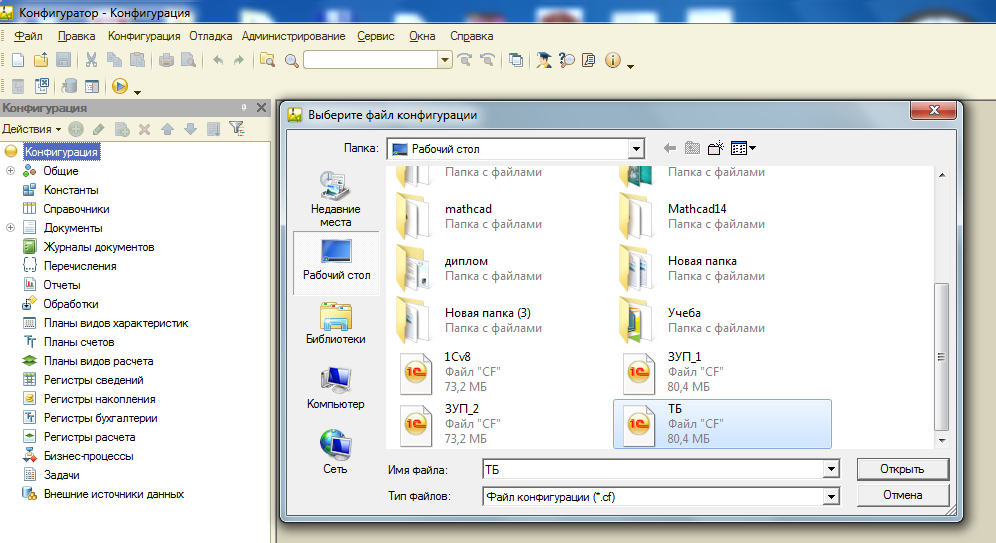Select the Новая папка (3) folder

click(499, 321)
